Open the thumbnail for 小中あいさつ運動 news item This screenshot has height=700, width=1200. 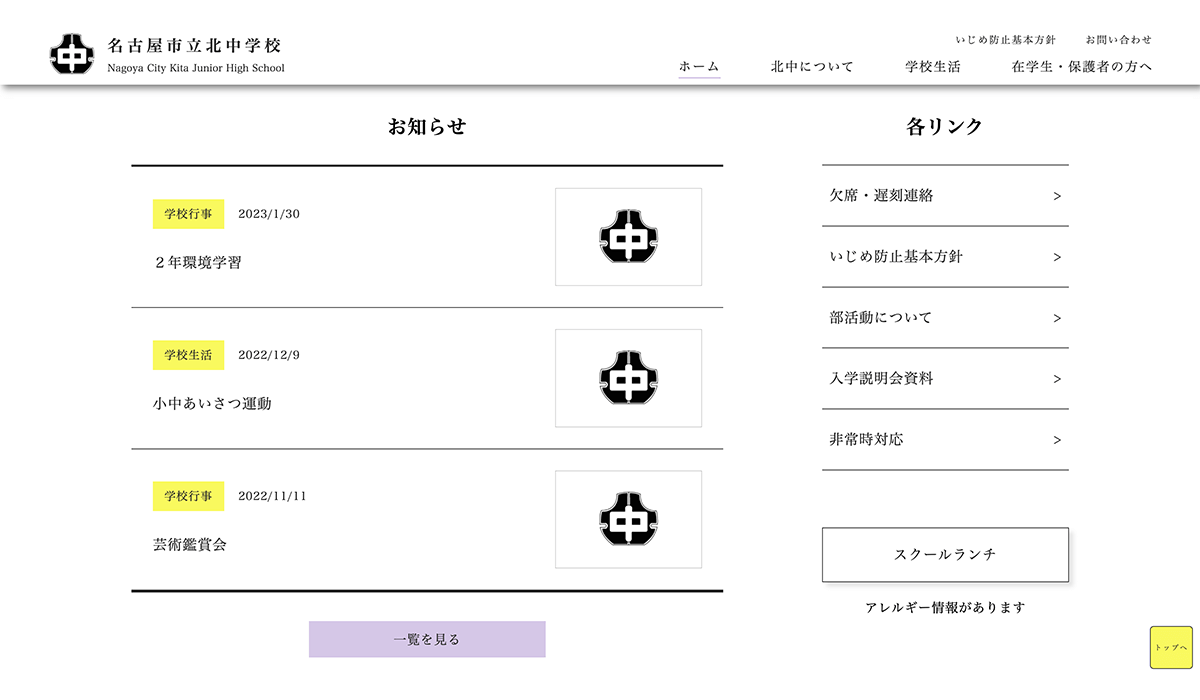point(628,377)
